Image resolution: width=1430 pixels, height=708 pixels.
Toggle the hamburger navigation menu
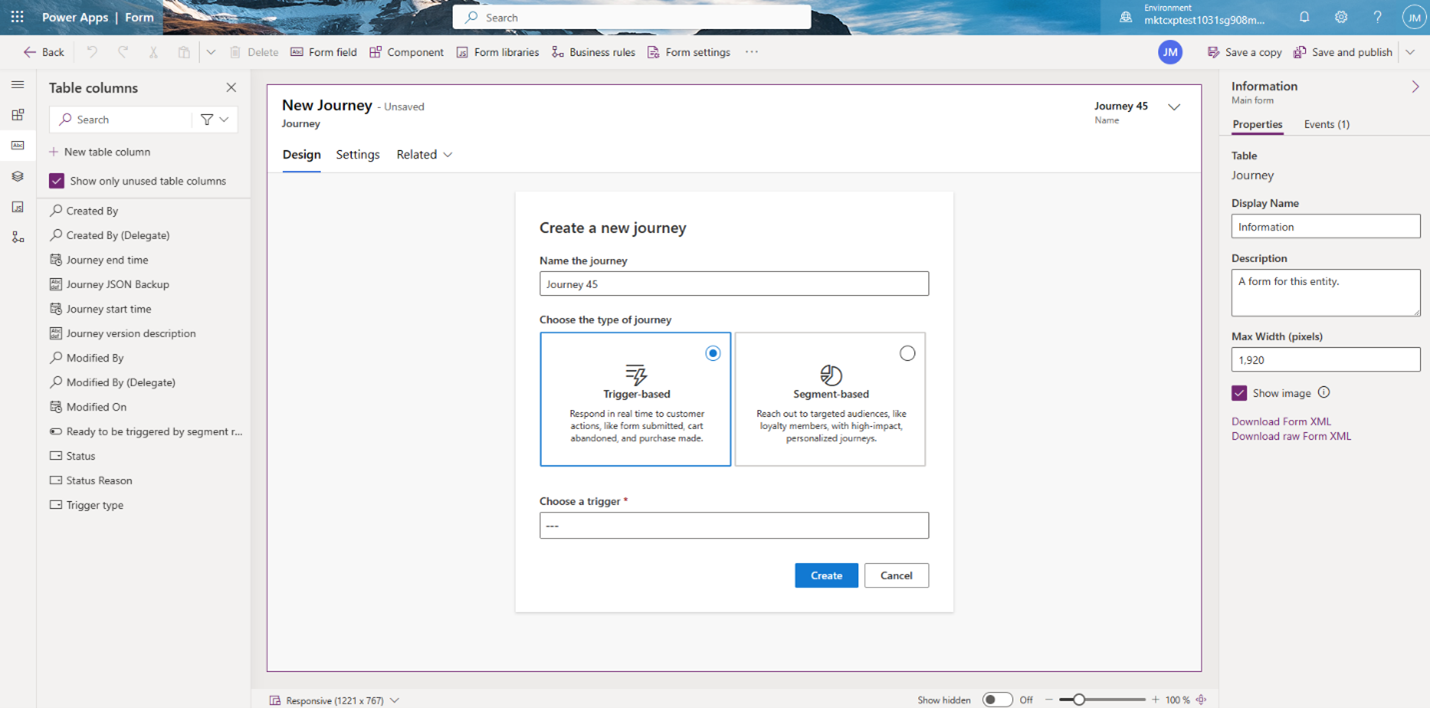(18, 85)
